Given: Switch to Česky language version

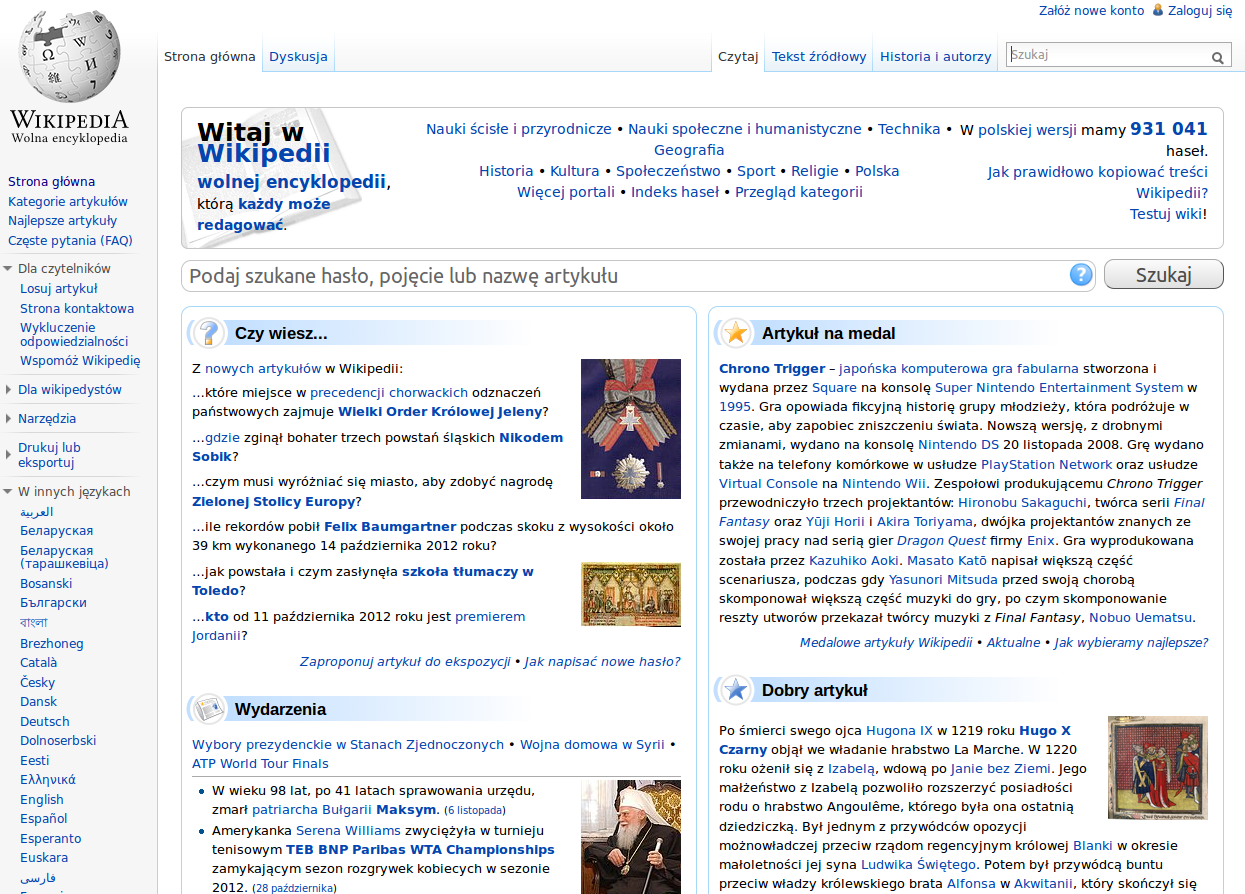Looking at the screenshot, I should pyautogui.click(x=38, y=682).
